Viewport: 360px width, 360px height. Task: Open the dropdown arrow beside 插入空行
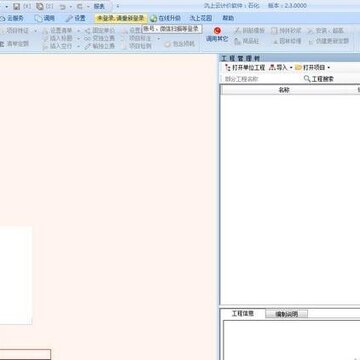[x=79, y=47]
